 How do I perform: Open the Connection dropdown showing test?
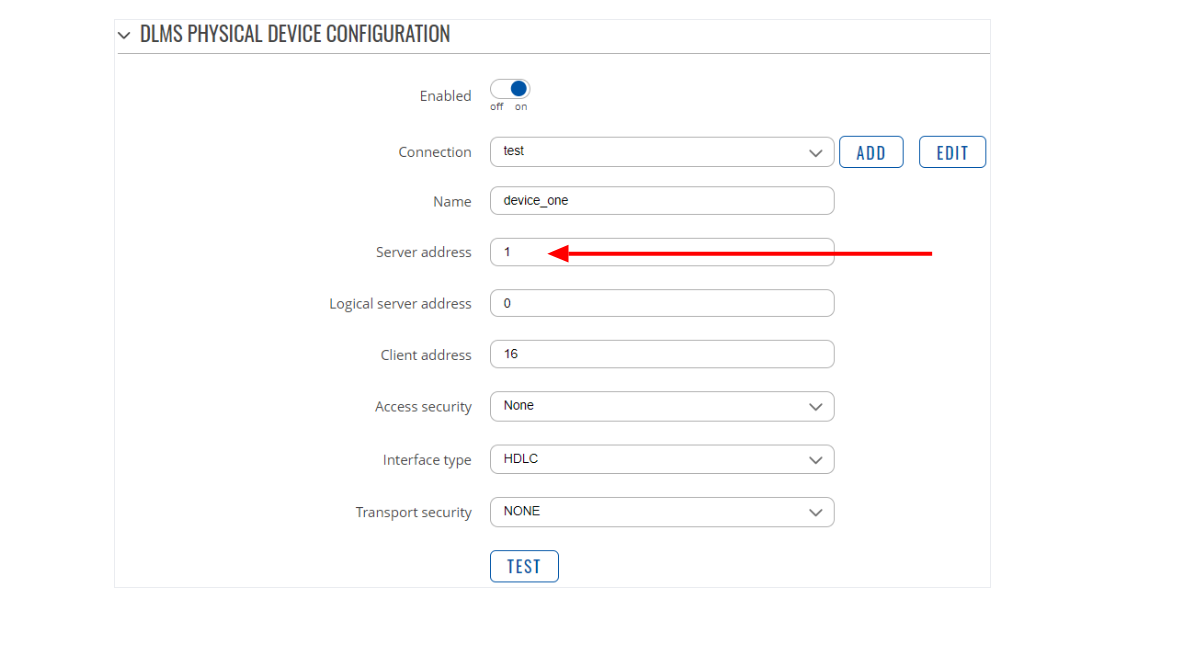(x=661, y=152)
